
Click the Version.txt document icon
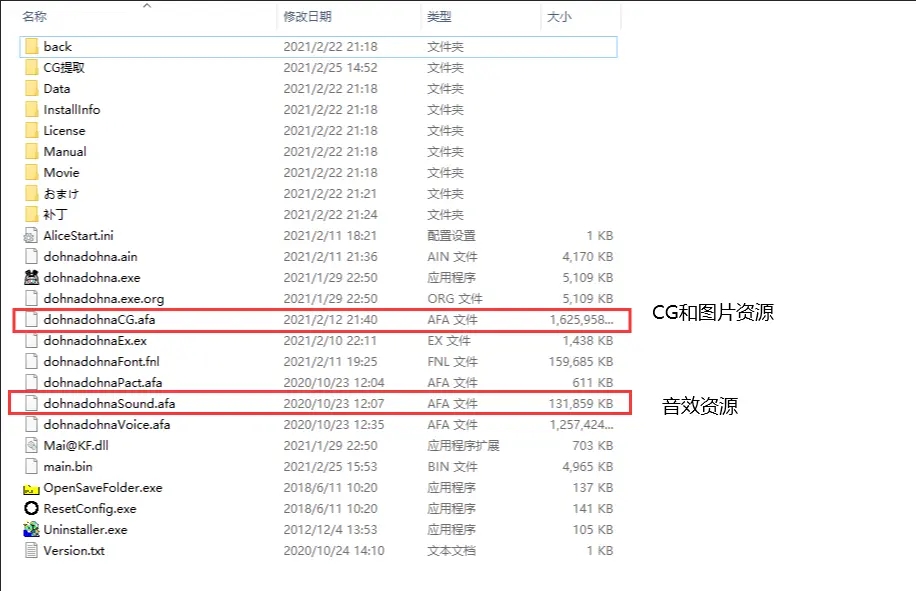coord(32,551)
